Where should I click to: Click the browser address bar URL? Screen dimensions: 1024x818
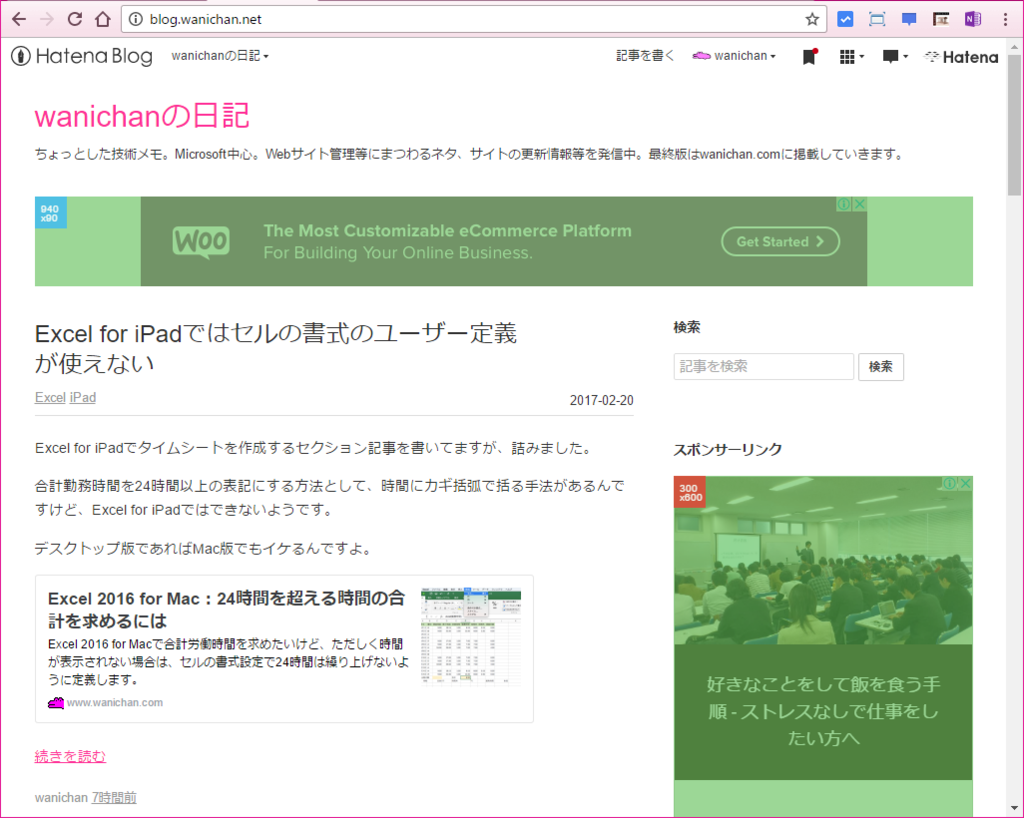coord(206,19)
